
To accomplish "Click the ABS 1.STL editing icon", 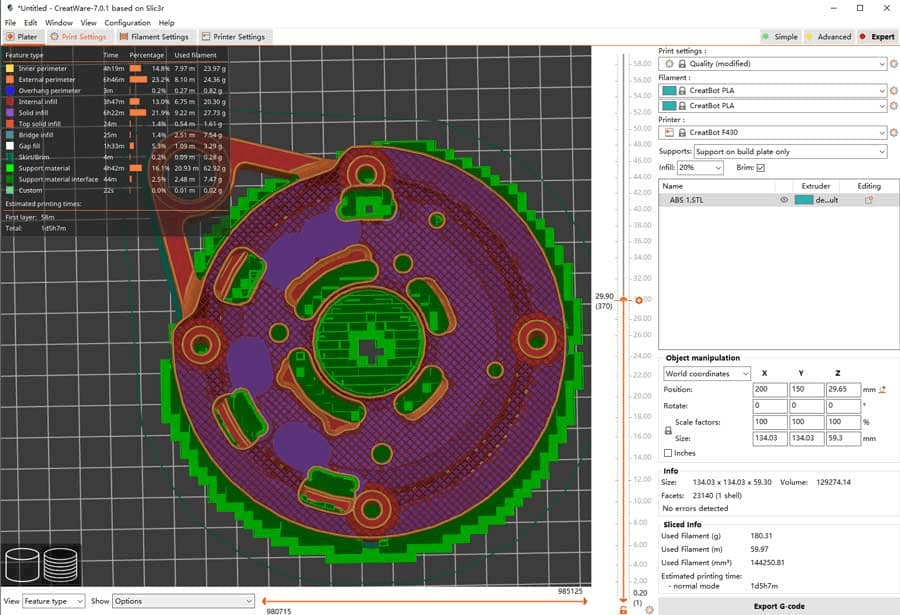I will pyautogui.click(x=869, y=200).
